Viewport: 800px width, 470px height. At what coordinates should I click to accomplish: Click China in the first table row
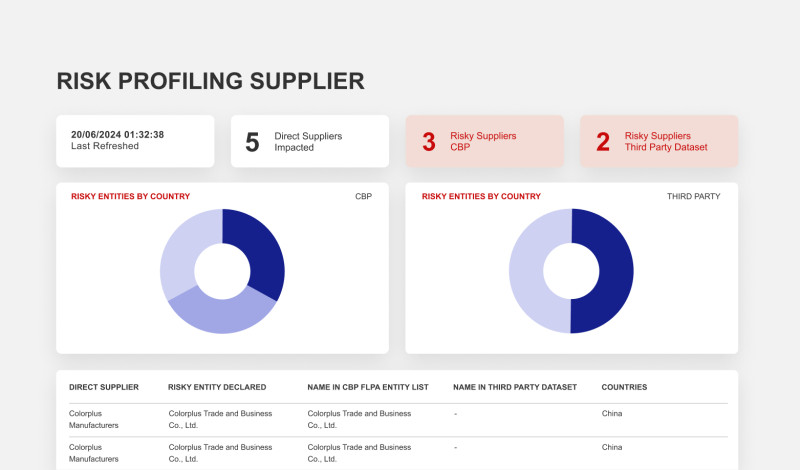[612, 413]
